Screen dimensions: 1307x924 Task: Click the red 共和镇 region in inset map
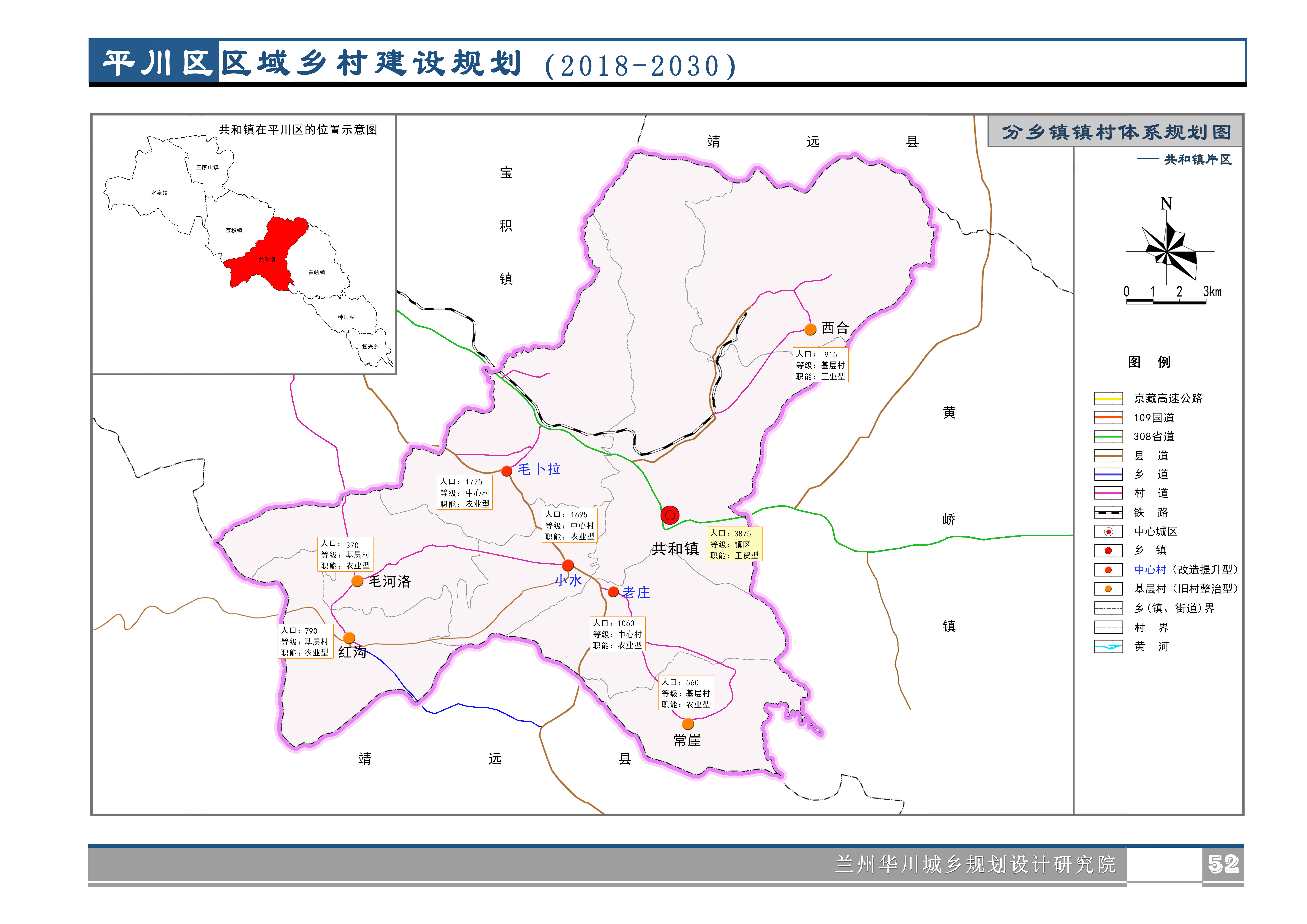[266, 254]
